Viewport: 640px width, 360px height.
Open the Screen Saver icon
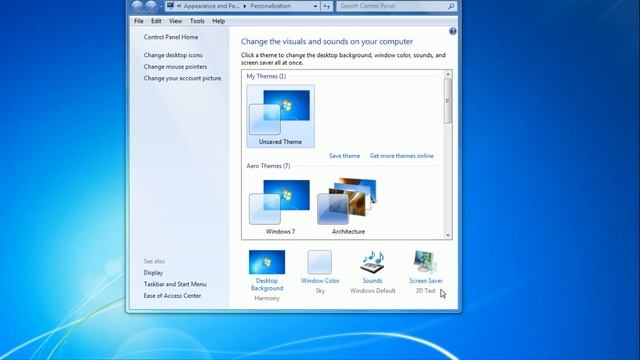(x=425, y=262)
